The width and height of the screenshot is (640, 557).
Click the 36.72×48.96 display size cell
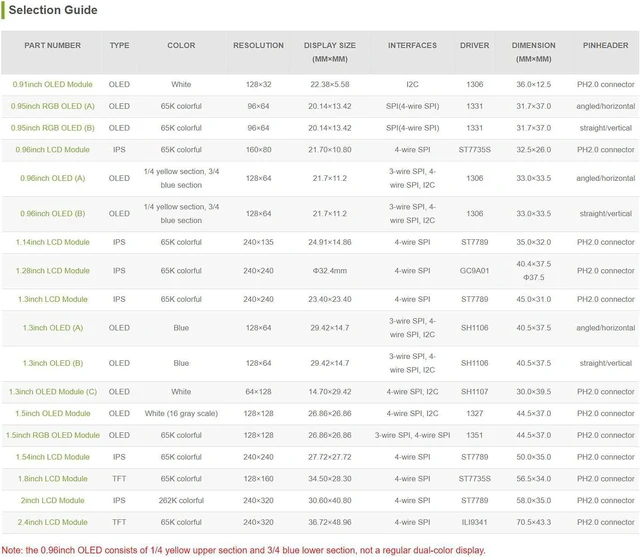330,522
